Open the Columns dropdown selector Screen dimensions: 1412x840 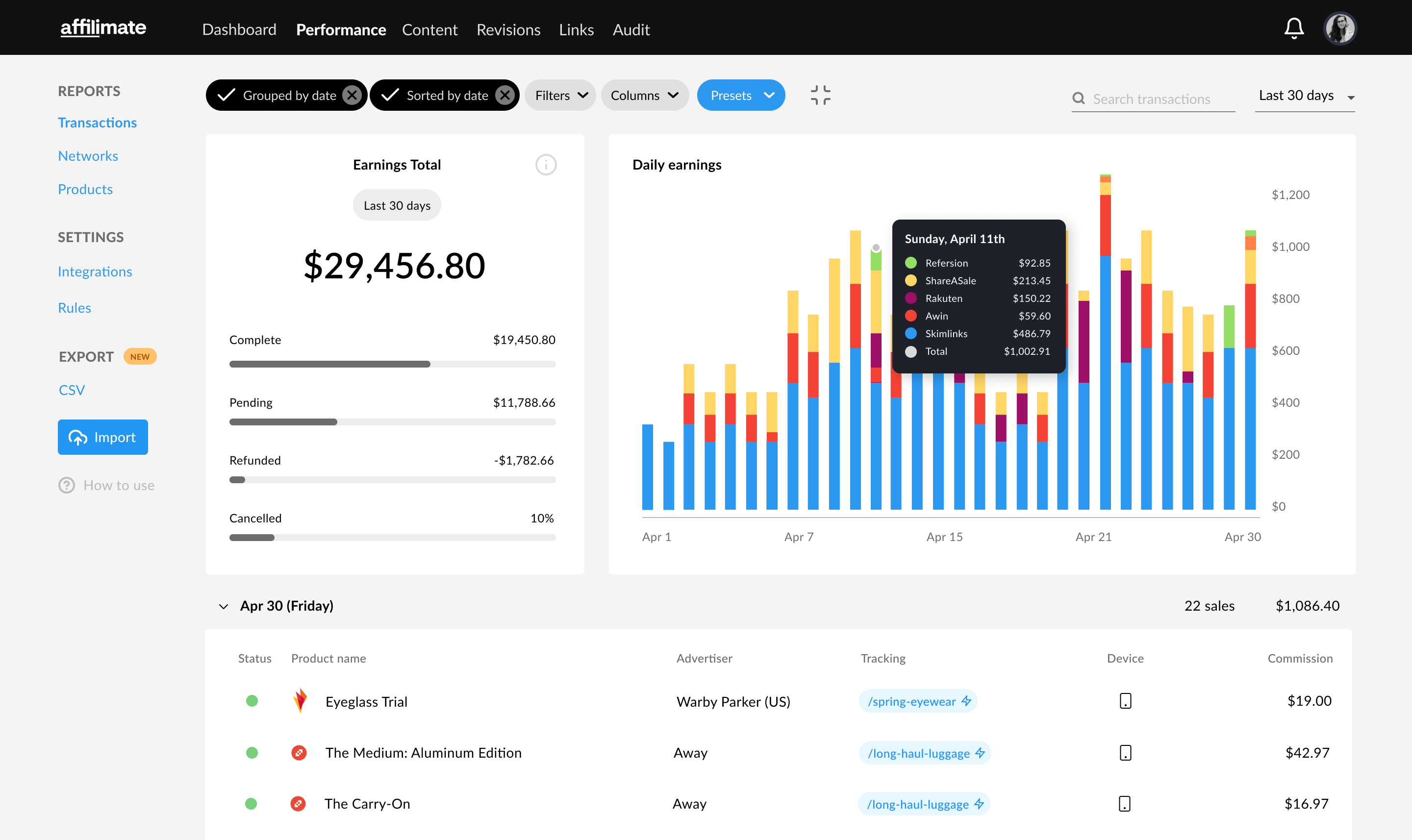coord(643,95)
